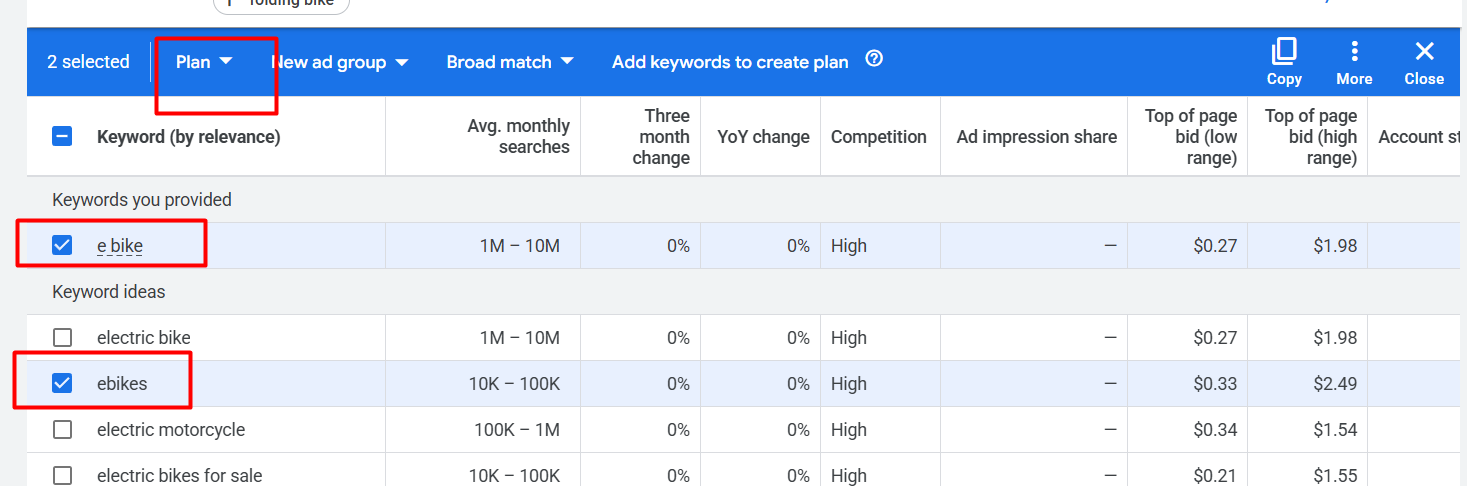This screenshot has width=1467, height=486.
Task: Open the Plan dropdown
Action: pos(204,62)
